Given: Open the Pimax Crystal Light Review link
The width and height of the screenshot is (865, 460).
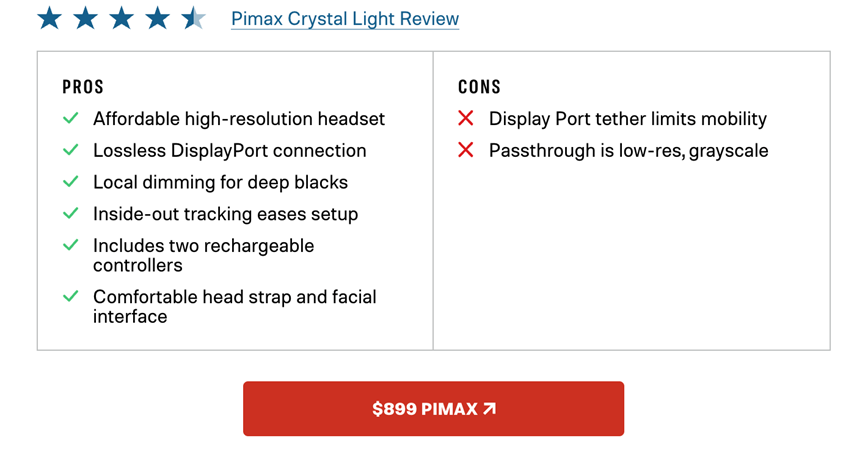Looking at the screenshot, I should [x=345, y=19].
